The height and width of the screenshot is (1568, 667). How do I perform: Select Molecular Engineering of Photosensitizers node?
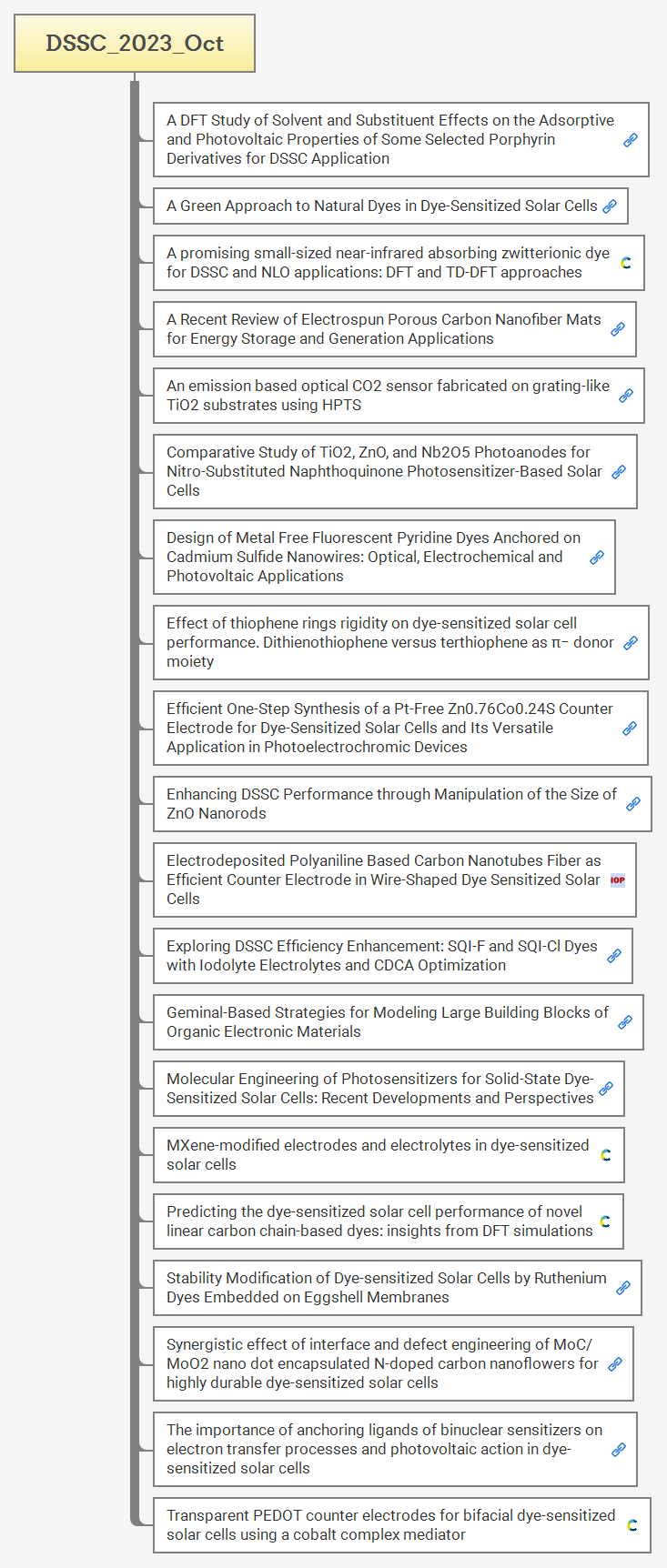379,1089
